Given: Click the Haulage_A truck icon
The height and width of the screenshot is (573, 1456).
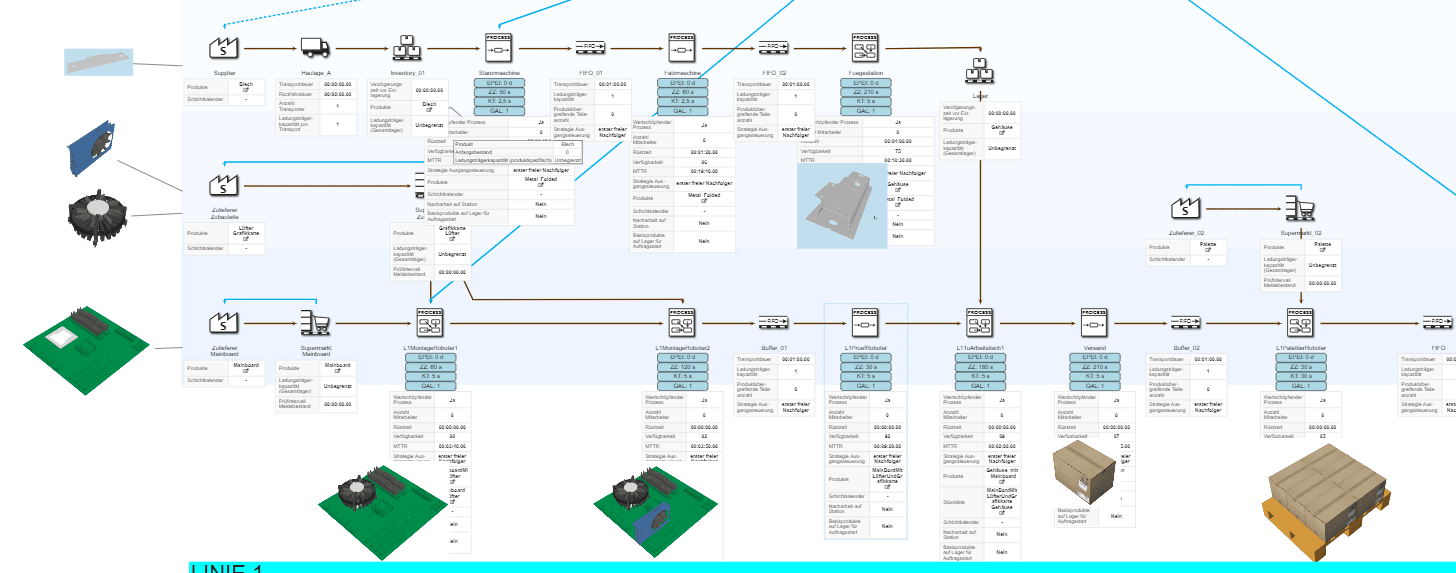Looking at the screenshot, I should point(315,47).
